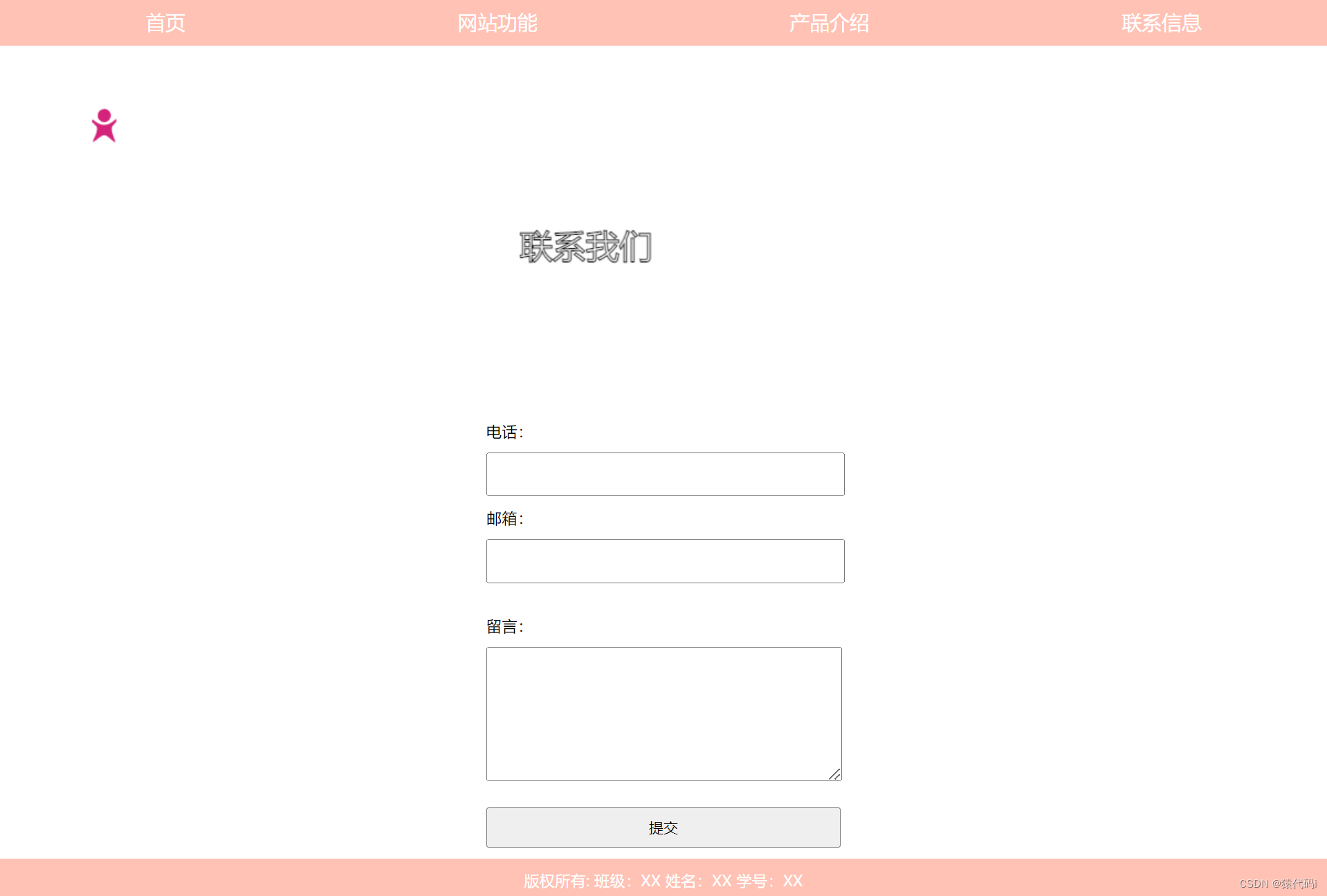
Task: Click the 班级 text in the footer
Action: [x=610, y=881]
